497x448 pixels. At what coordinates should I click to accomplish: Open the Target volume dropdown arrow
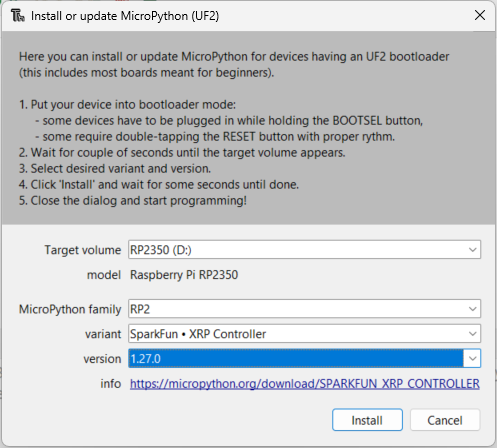[x=472, y=250]
